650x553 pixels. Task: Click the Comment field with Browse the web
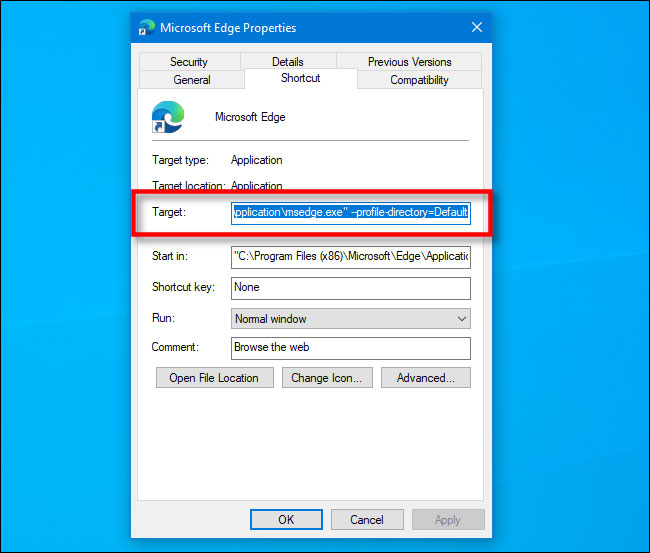pos(351,348)
